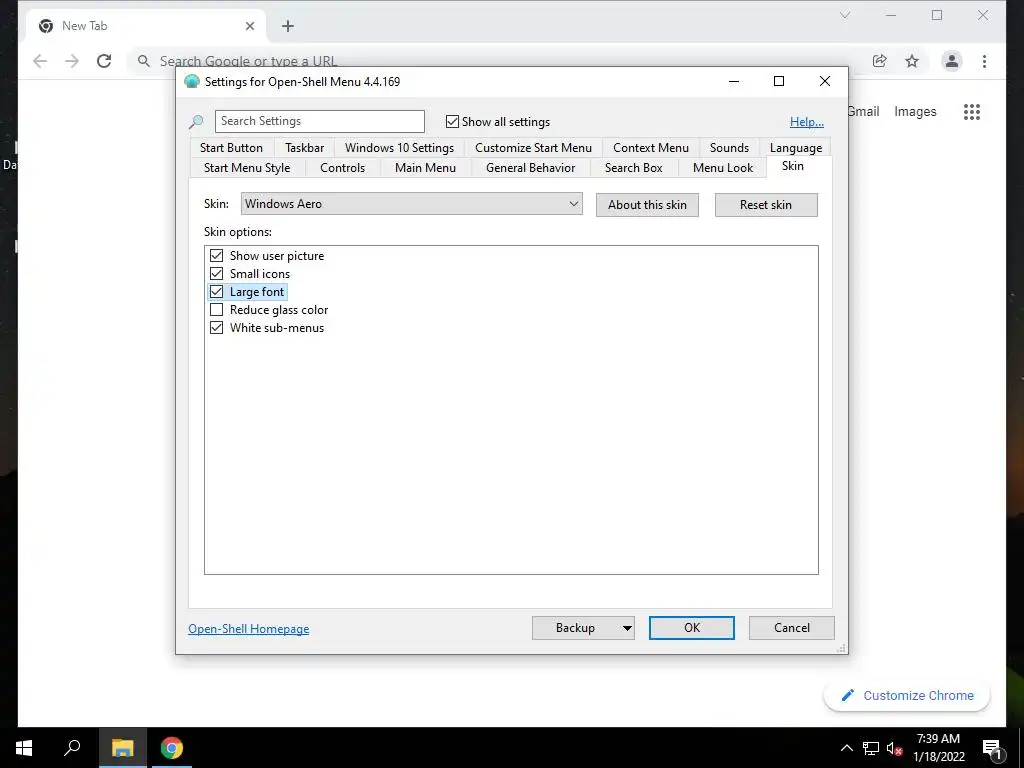Screen dimensions: 1024x768
Task: Select the Sounds tab
Action: pyautogui.click(x=729, y=148)
